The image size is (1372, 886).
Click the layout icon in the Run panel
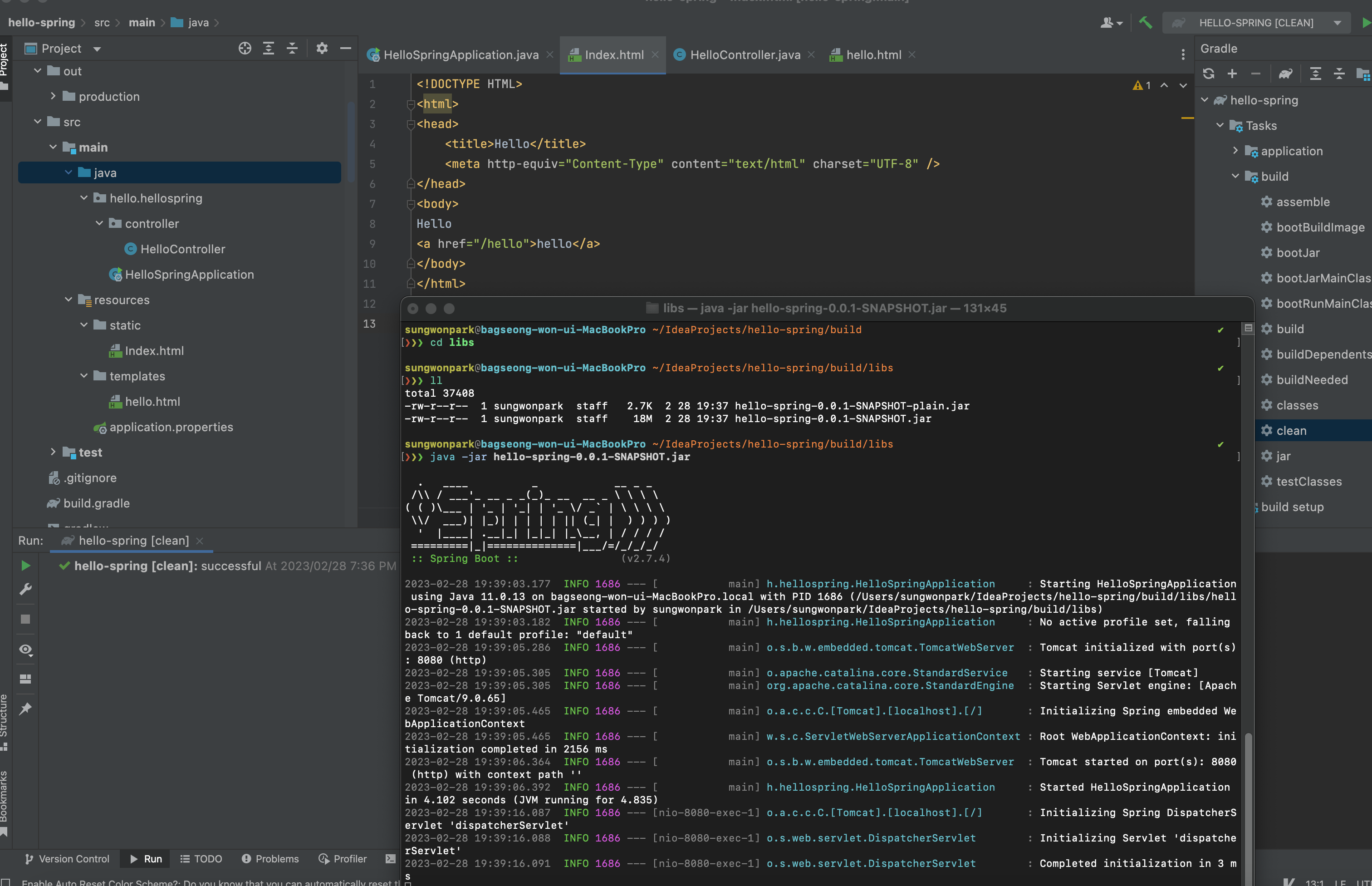[x=25, y=679]
